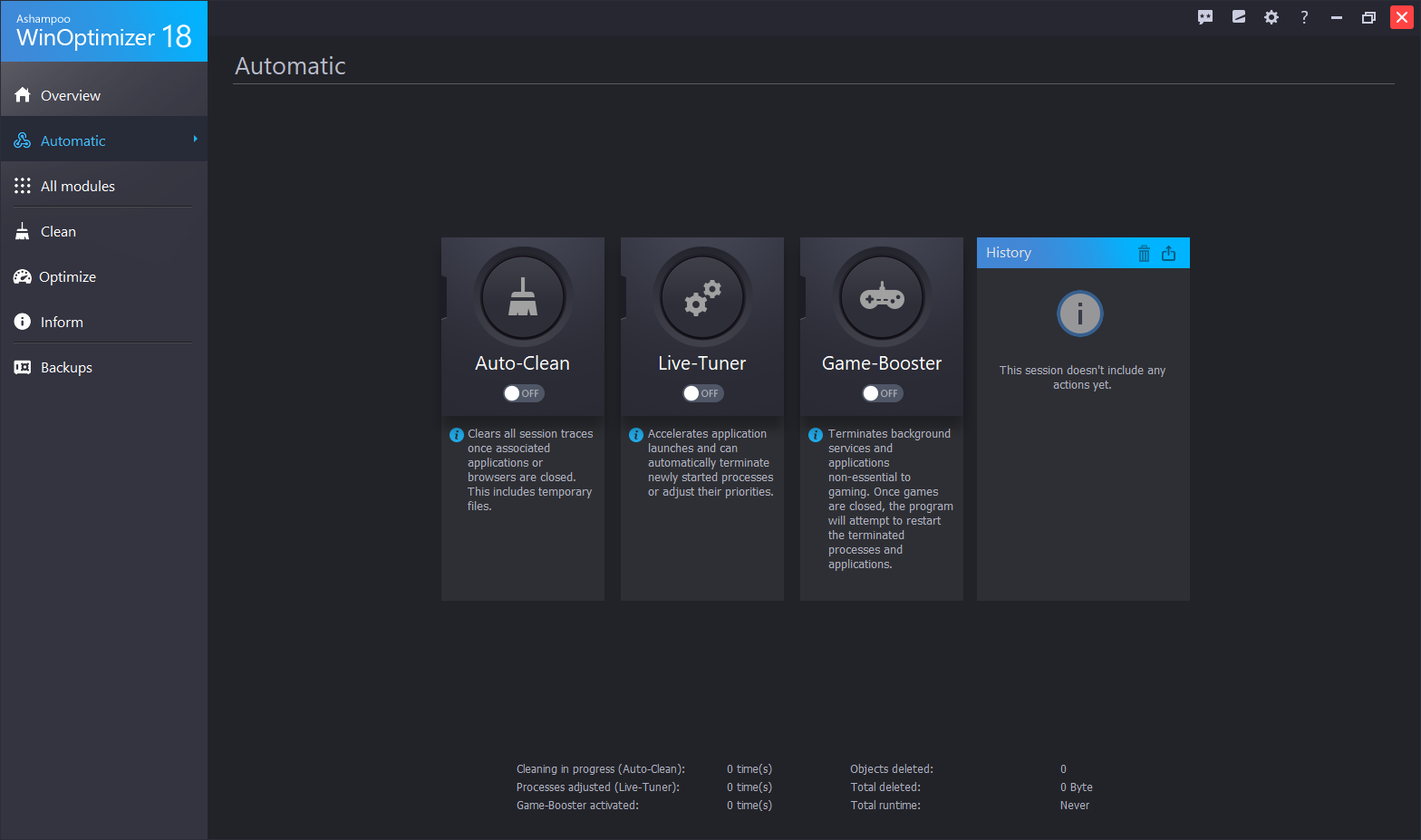Click the History info circle icon

1080,314
